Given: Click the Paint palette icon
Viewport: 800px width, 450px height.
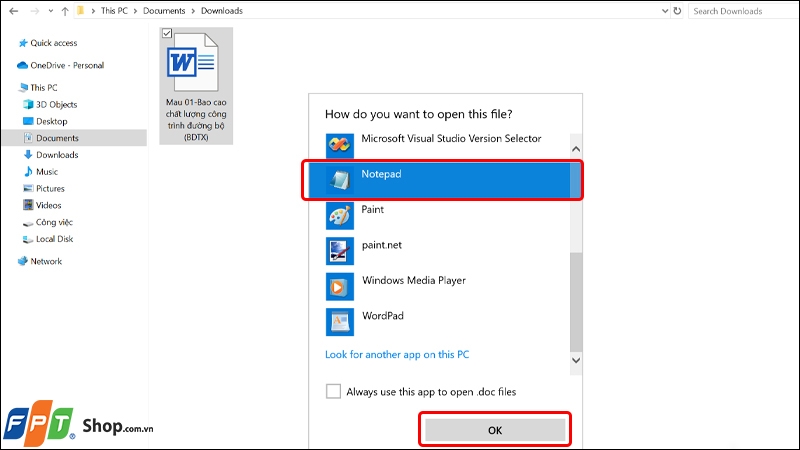Looking at the screenshot, I should point(340,216).
